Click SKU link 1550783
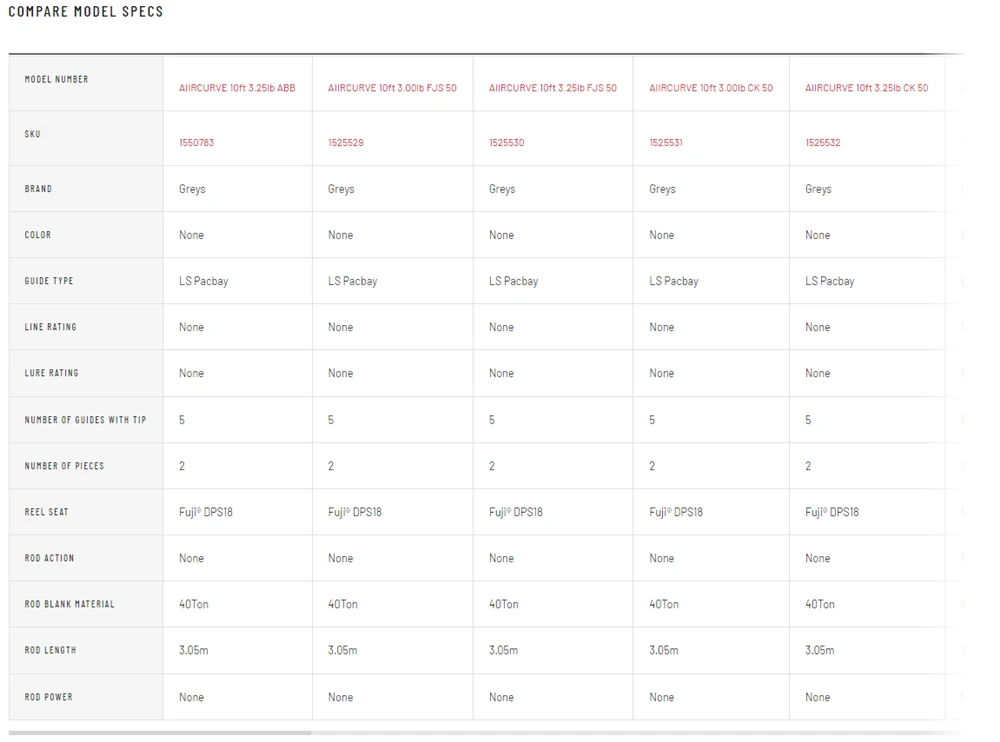This screenshot has height=742, width=1000. (x=196, y=143)
